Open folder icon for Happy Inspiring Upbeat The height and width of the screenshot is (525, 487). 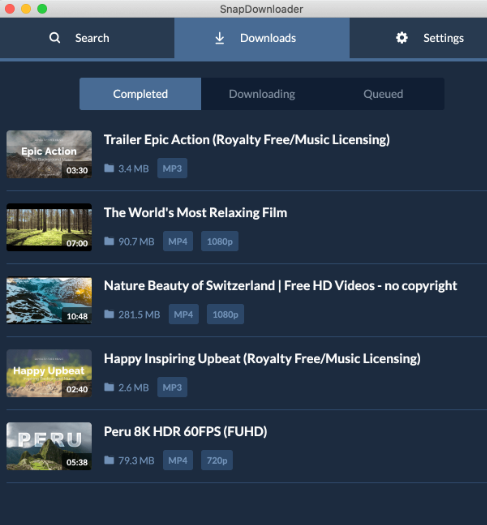coord(109,387)
